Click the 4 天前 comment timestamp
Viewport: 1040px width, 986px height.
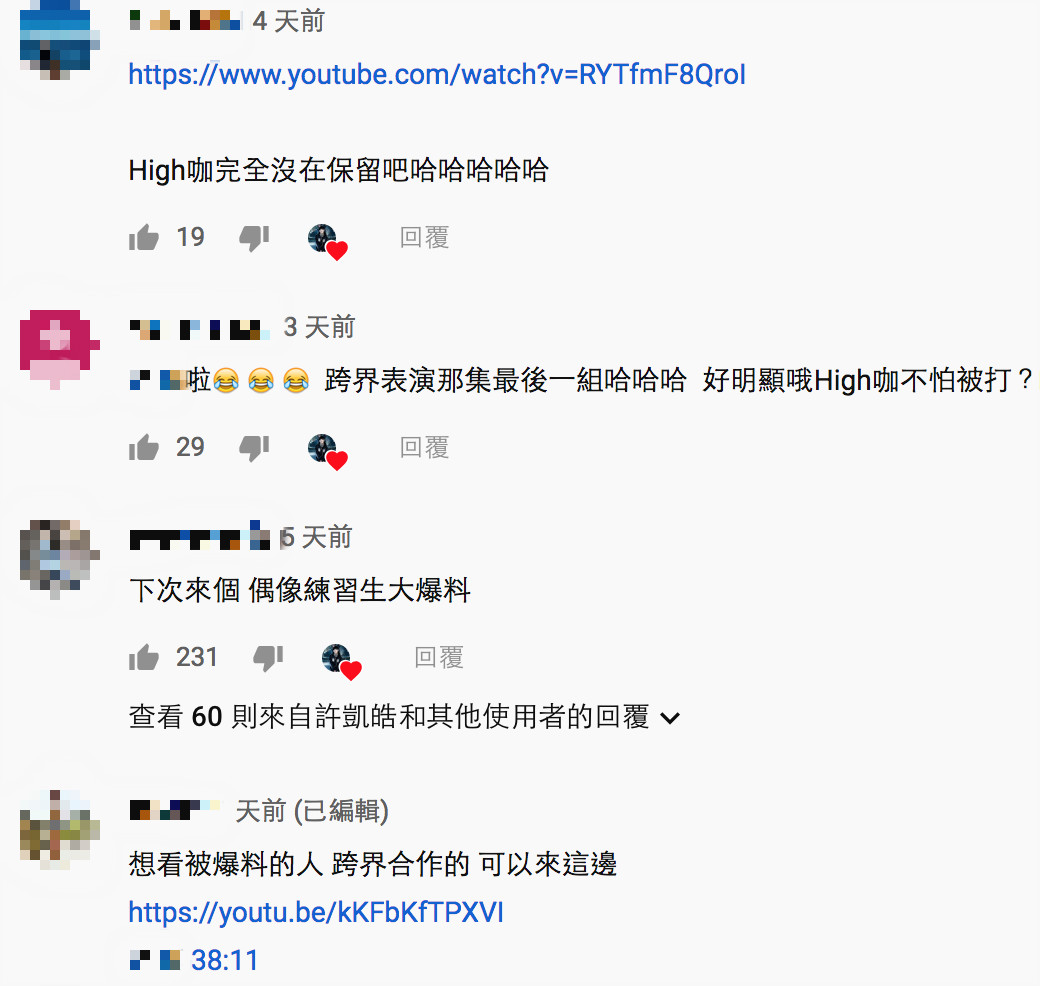pos(289,21)
